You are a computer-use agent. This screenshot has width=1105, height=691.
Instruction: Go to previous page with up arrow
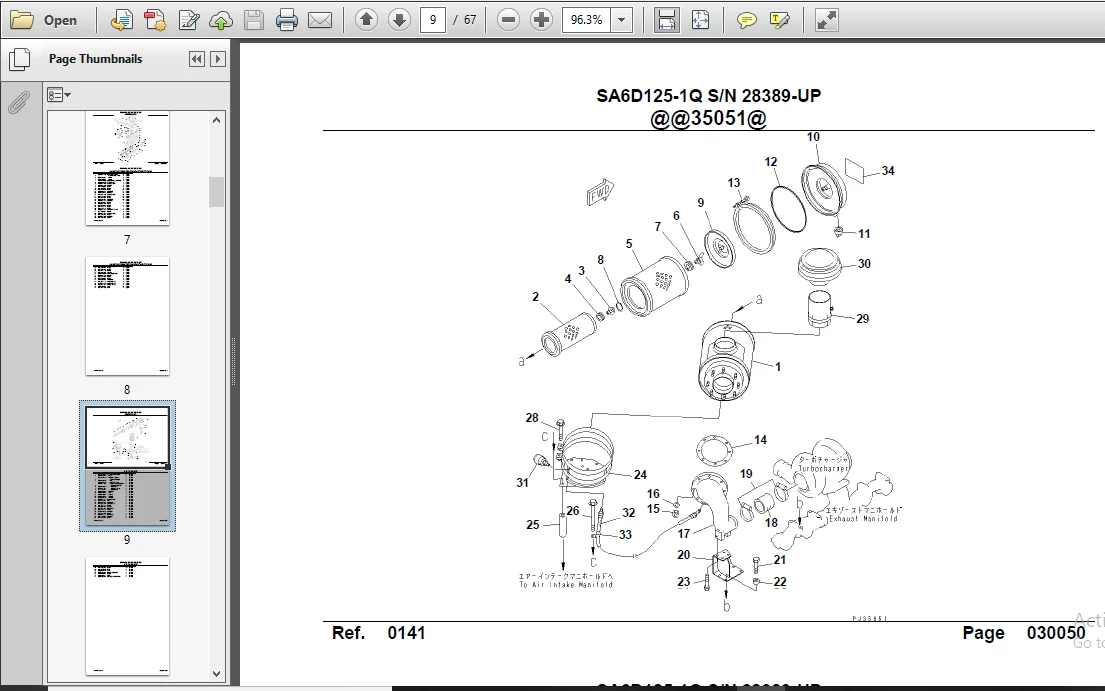pos(366,20)
